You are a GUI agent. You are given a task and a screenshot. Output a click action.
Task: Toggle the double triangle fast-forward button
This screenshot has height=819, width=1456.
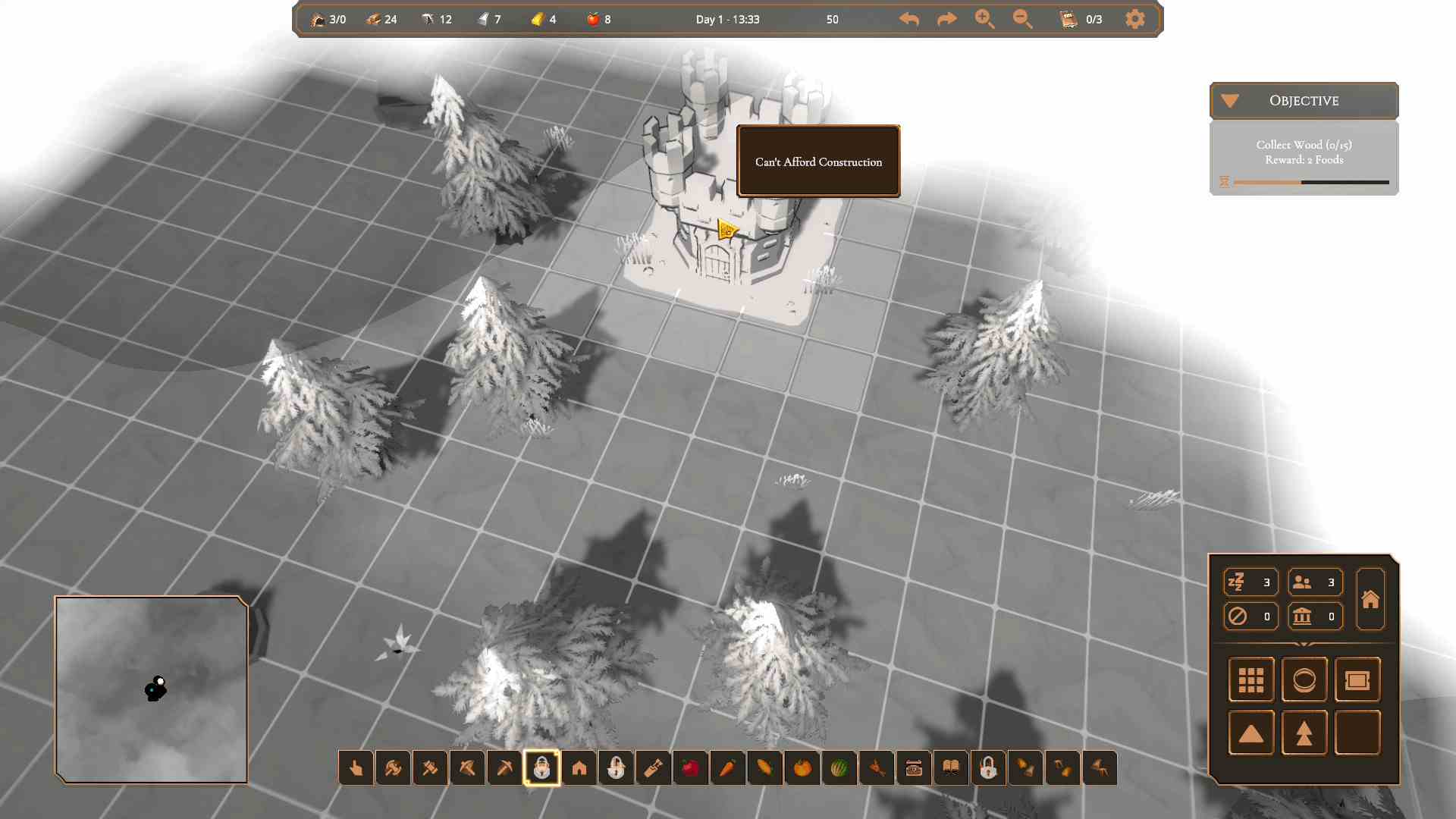point(1304,733)
